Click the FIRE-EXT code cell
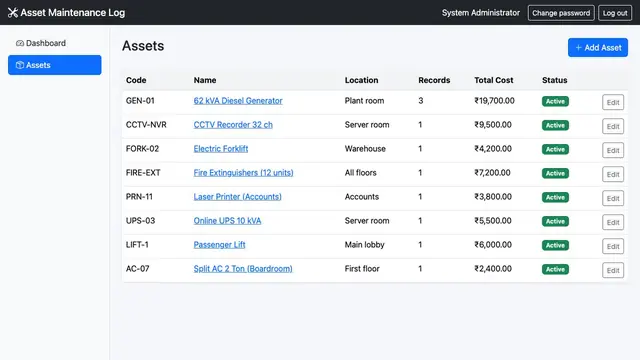640x360 pixels. [143, 173]
